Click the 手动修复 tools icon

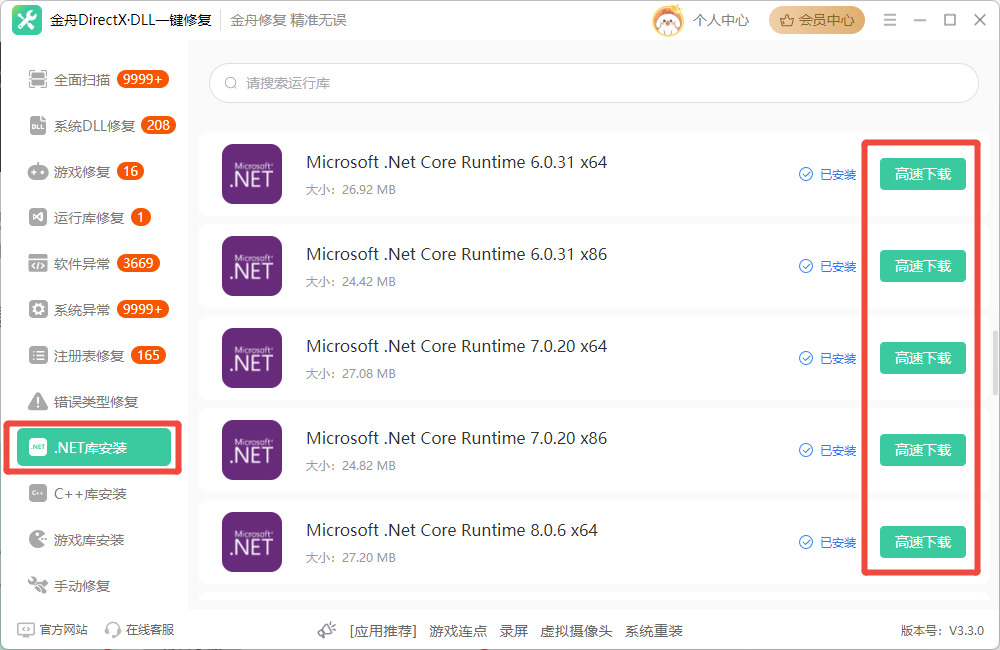click(x=38, y=585)
